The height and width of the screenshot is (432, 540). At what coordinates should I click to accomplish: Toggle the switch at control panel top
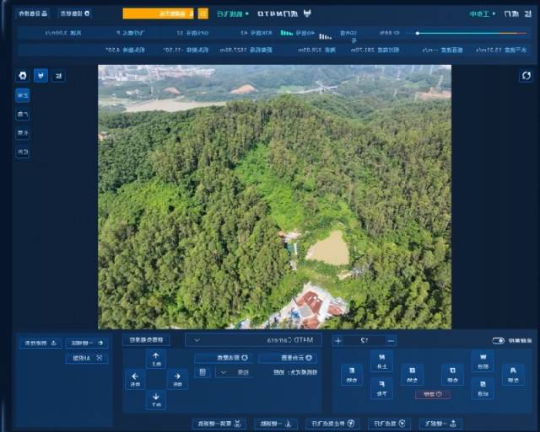498,341
